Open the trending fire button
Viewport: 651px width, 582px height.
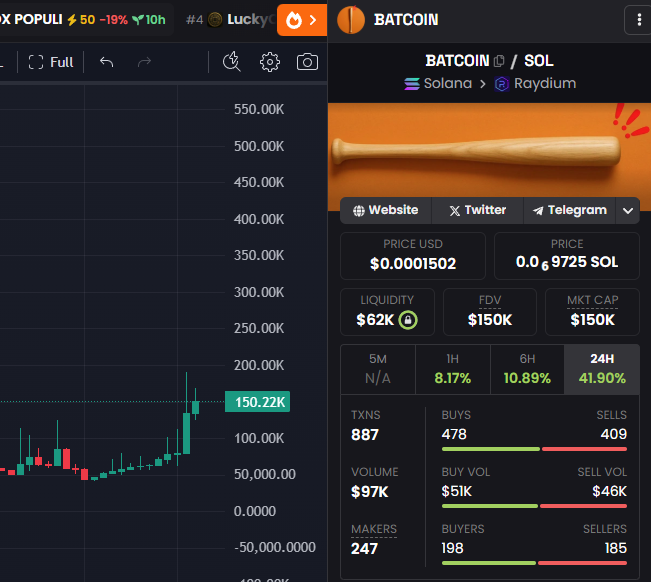point(302,20)
